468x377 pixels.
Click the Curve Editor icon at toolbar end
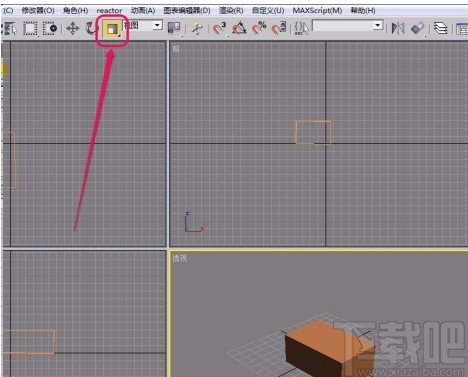point(462,29)
